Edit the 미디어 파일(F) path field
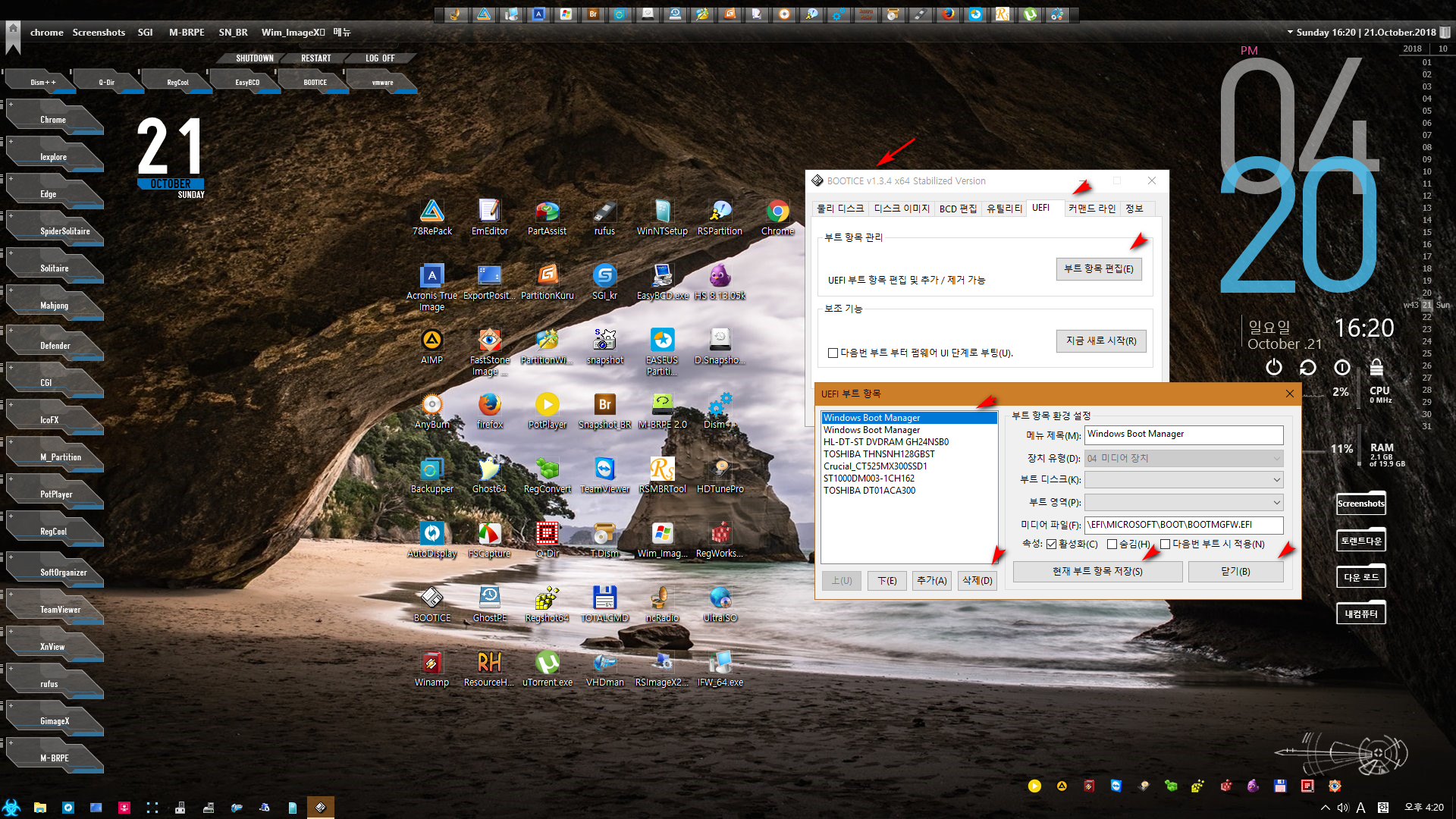The width and height of the screenshot is (1456, 819). pyautogui.click(x=1184, y=525)
